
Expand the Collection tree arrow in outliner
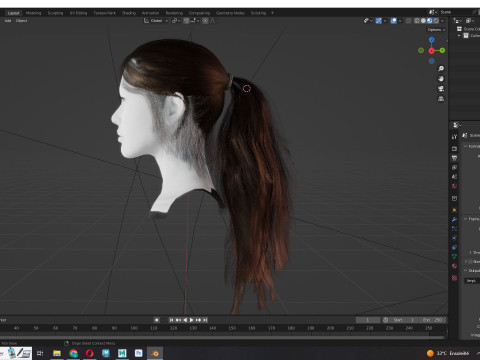pyautogui.click(x=459, y=35)
